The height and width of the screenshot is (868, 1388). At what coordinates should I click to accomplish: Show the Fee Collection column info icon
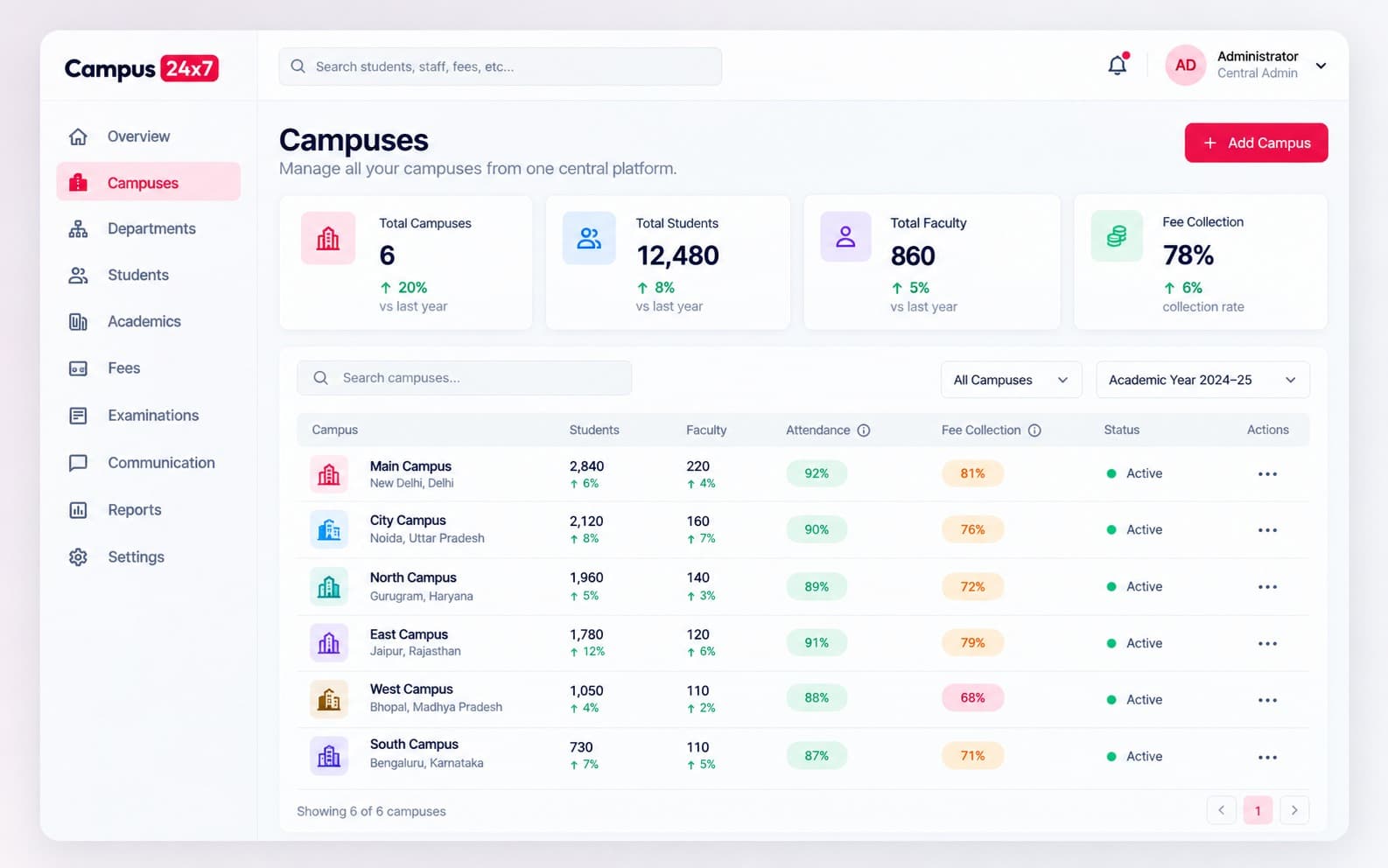tap(1034, 430)
